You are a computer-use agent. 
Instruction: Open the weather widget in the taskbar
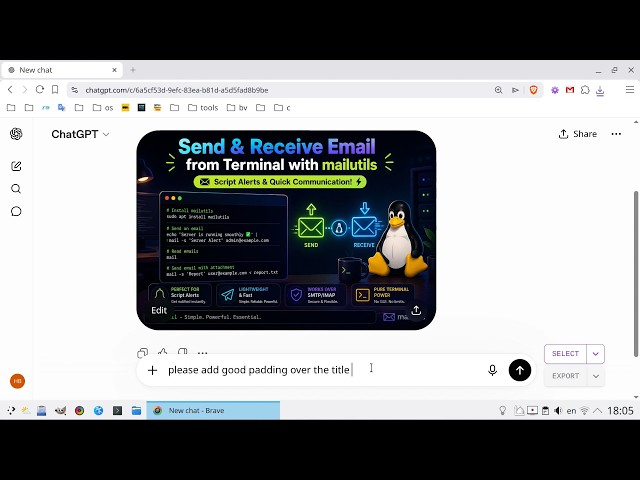26,410
